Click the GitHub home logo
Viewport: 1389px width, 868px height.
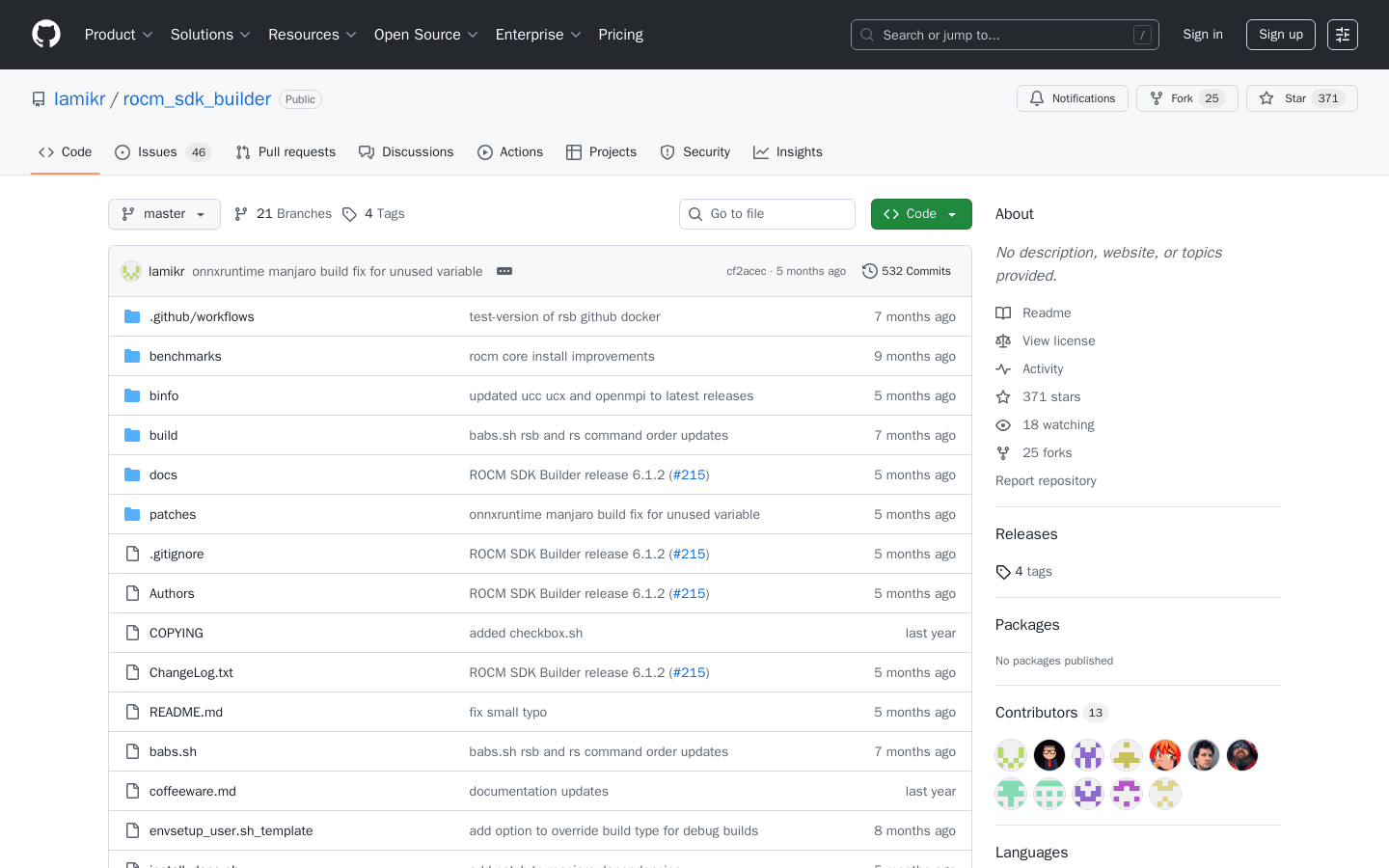point(45,34)
